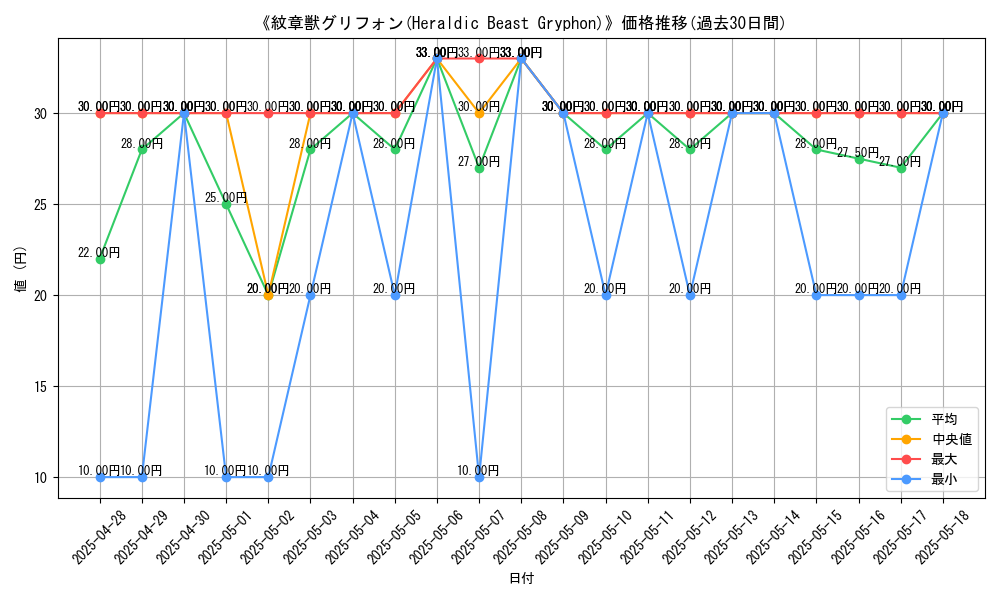Click the y-axis tick value 25
This screenshot has width=1000, height=600.
(41, 205)
